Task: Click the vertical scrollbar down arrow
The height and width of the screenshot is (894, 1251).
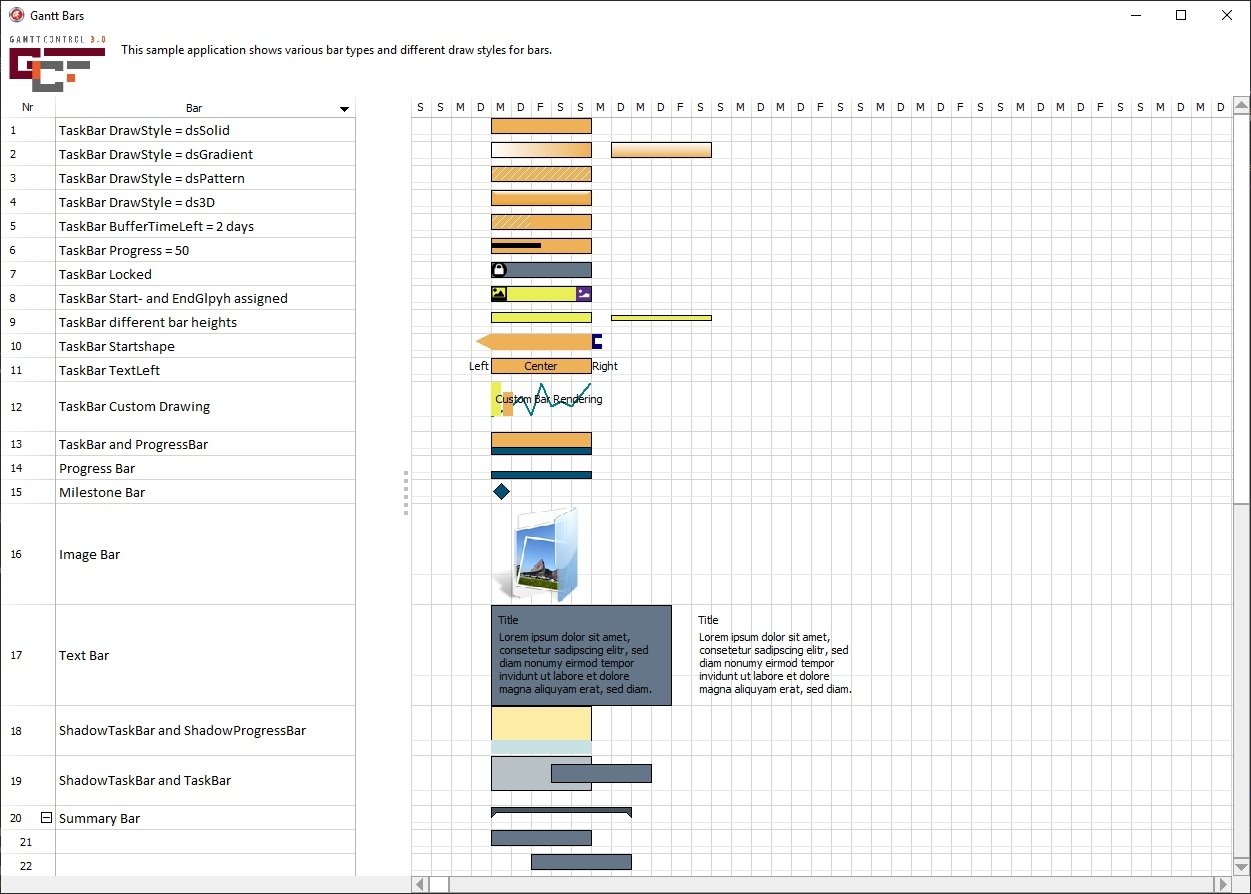Action: click(x=1241, y=866)
